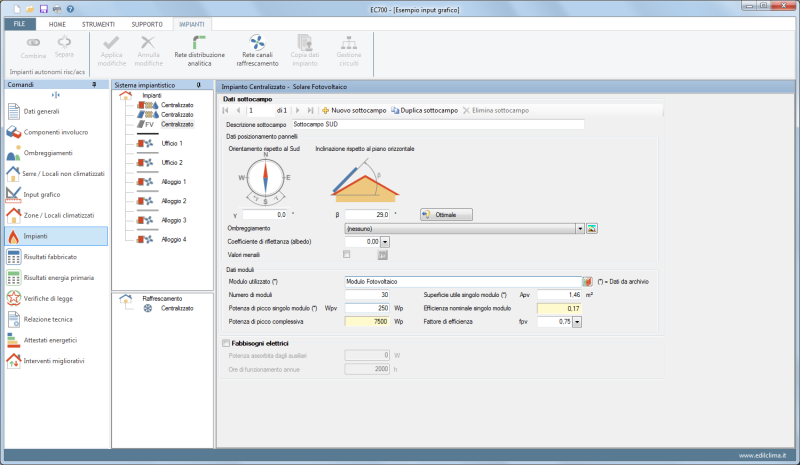This screenshot has height=465, width=800.
Task: Select Impianti in Comandi panel
Action: pos(56,236)
